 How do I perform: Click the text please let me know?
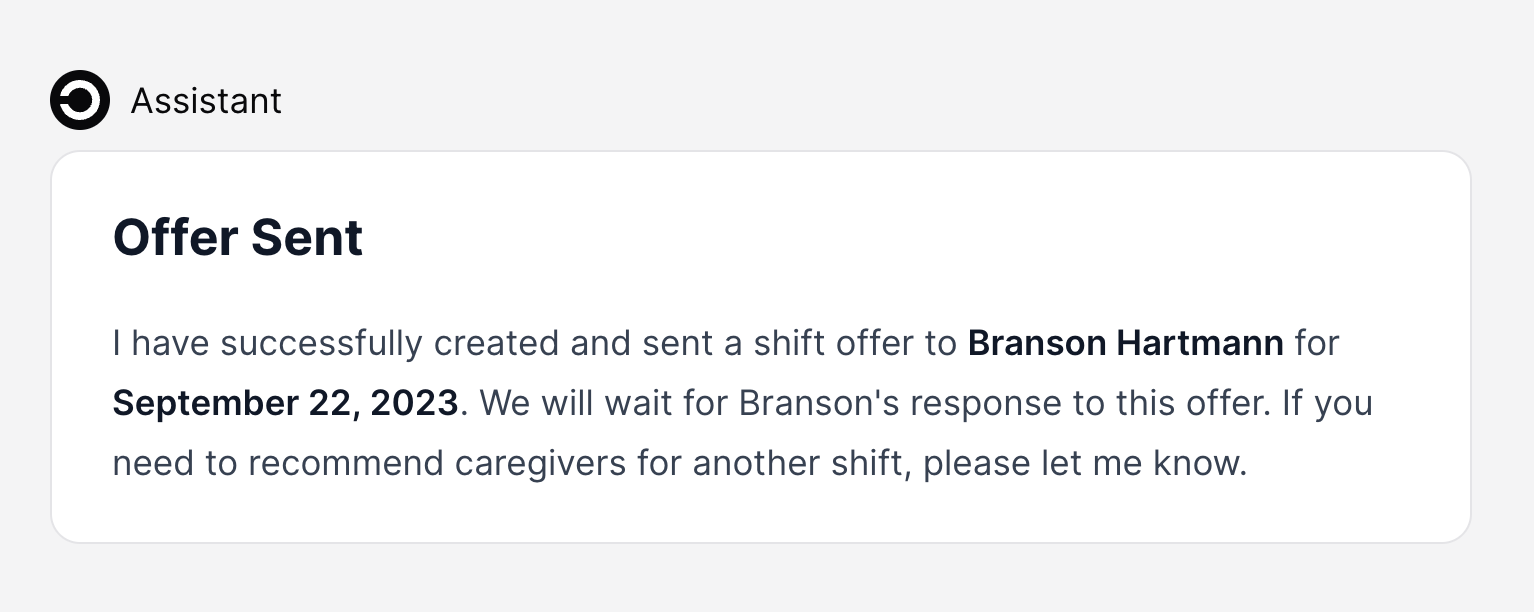[1084, 464]
